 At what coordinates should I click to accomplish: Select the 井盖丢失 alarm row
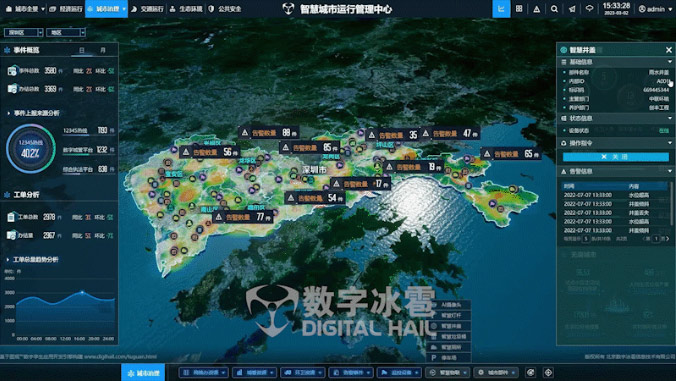click(615, 212)
